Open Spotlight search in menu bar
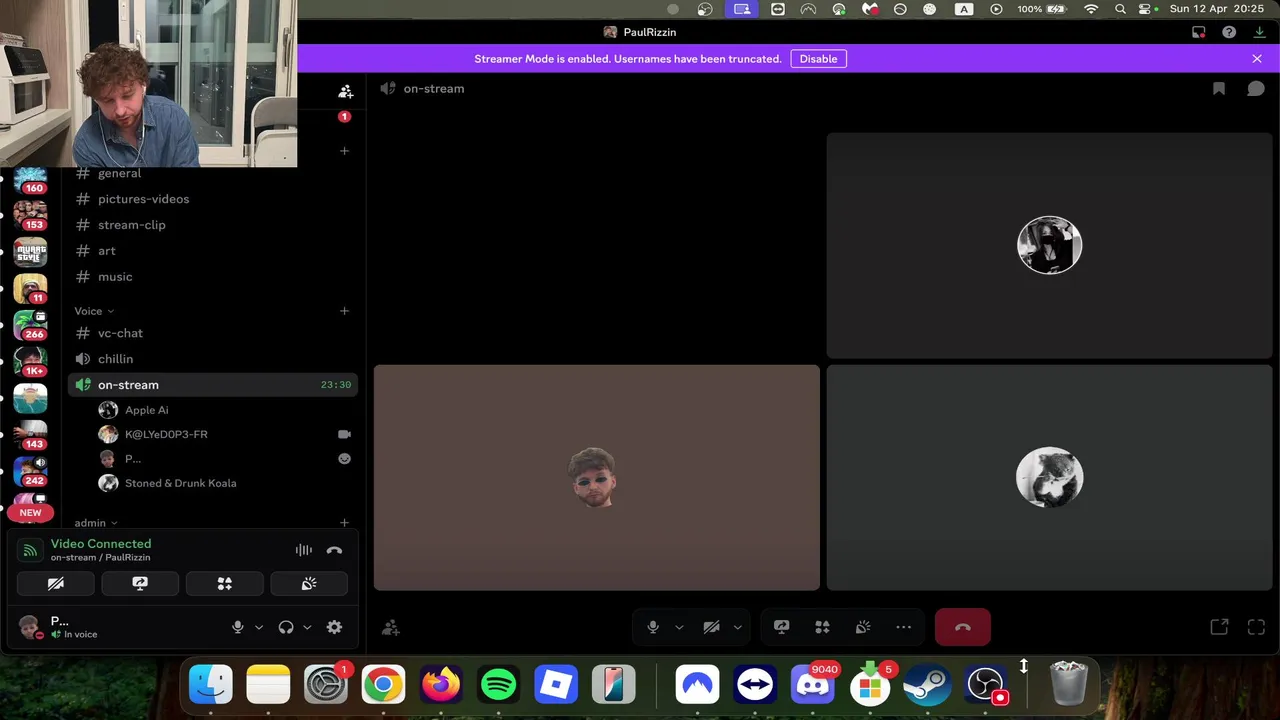Image resolution: width=1280 pixels, height=720 pixels. click(1120, 9)
